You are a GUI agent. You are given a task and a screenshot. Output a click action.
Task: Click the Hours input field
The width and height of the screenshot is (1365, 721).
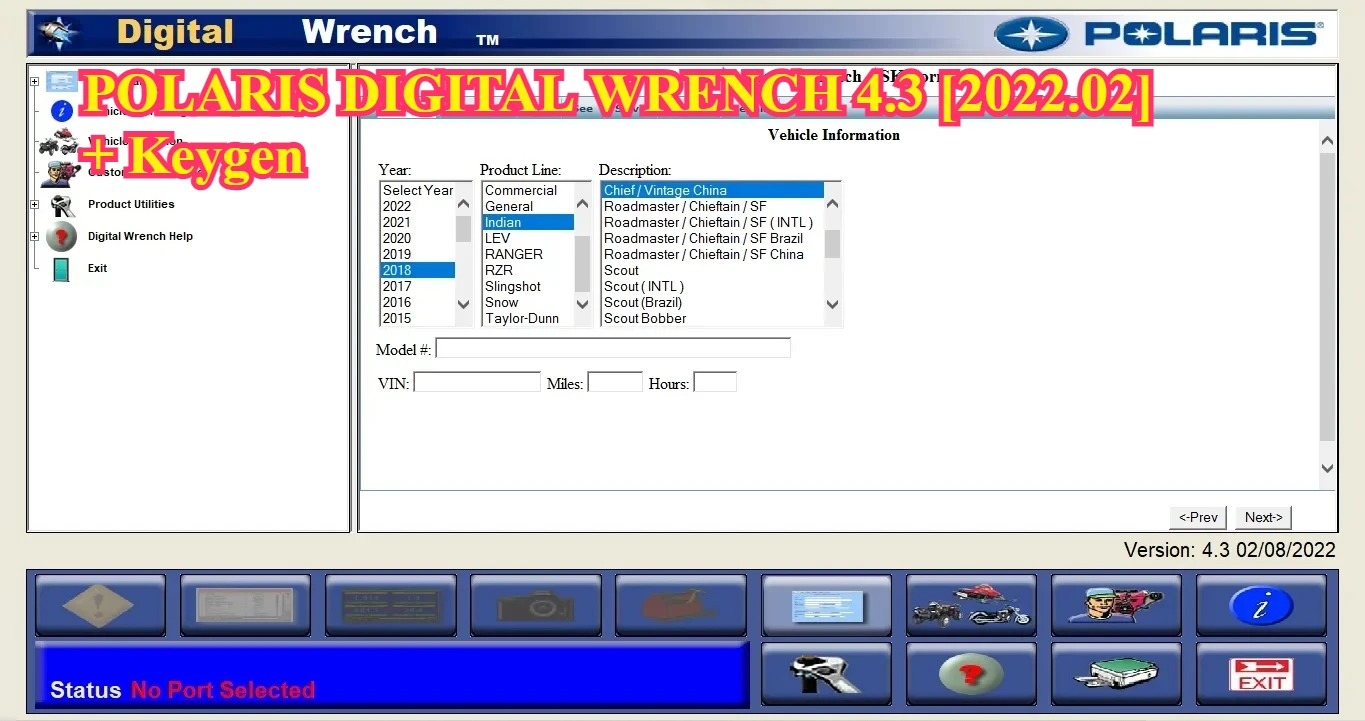(715, 382)
